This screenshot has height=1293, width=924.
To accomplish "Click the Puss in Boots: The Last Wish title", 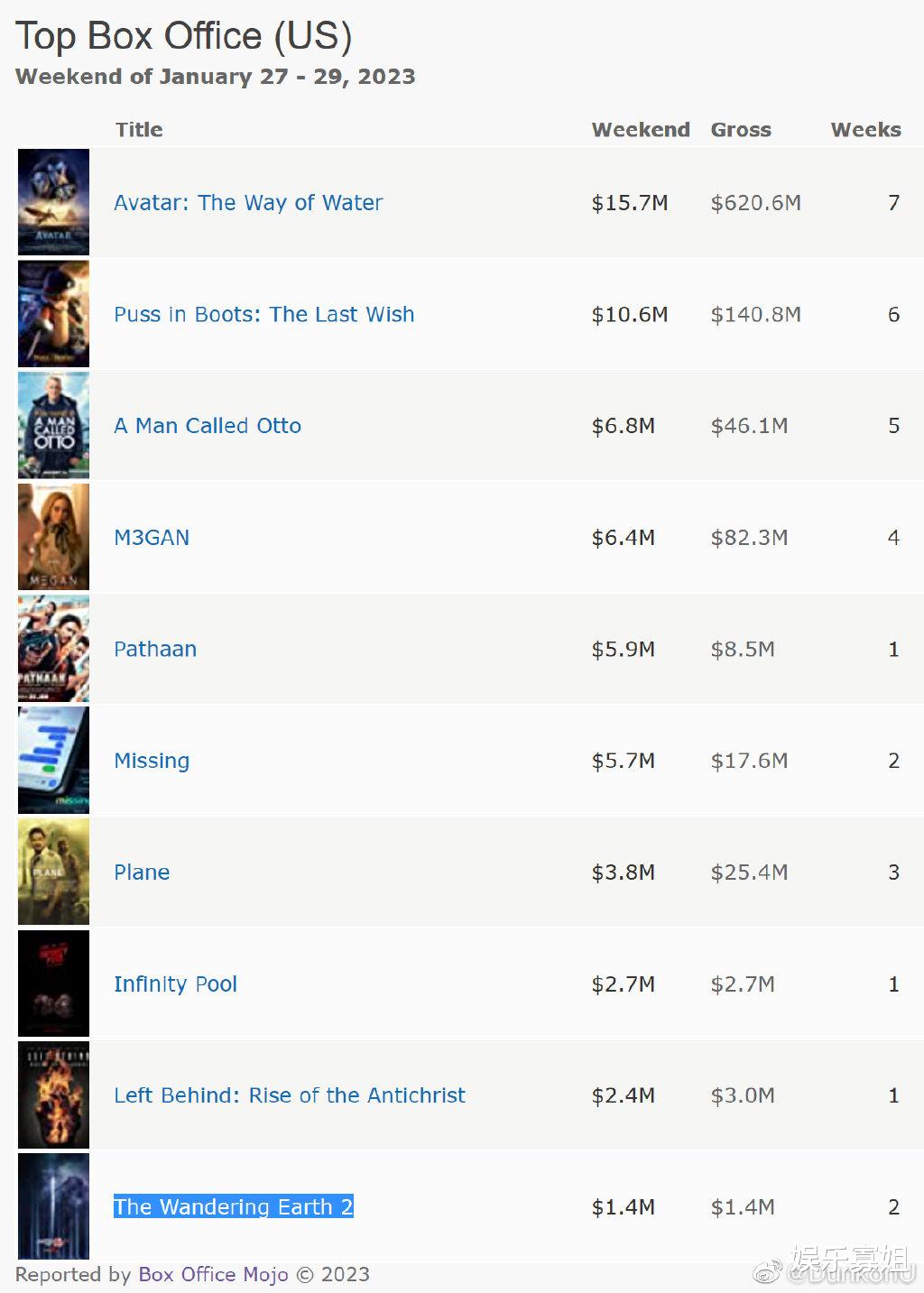I will click(263, 315).
